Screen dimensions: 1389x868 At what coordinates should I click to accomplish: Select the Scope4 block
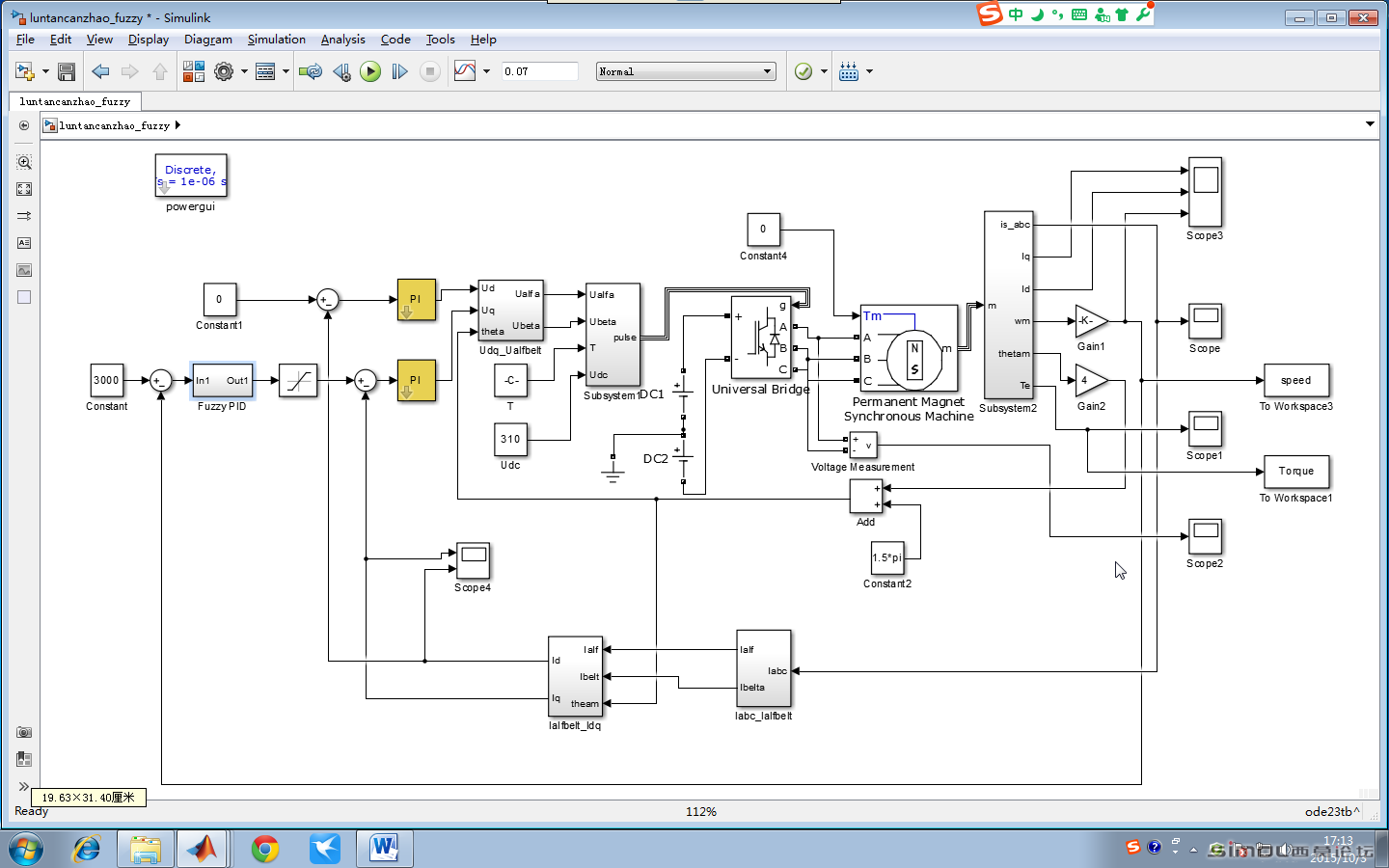[x=473, y=560]
